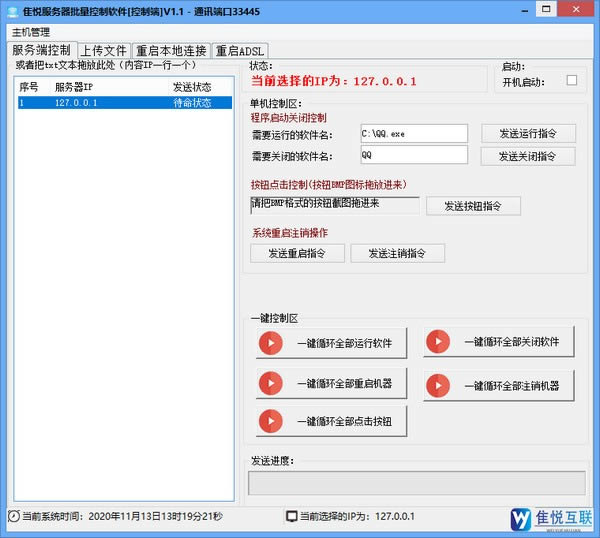Enable the 开机启动 checkbox
600x538 pixels.
coord(572,80)
